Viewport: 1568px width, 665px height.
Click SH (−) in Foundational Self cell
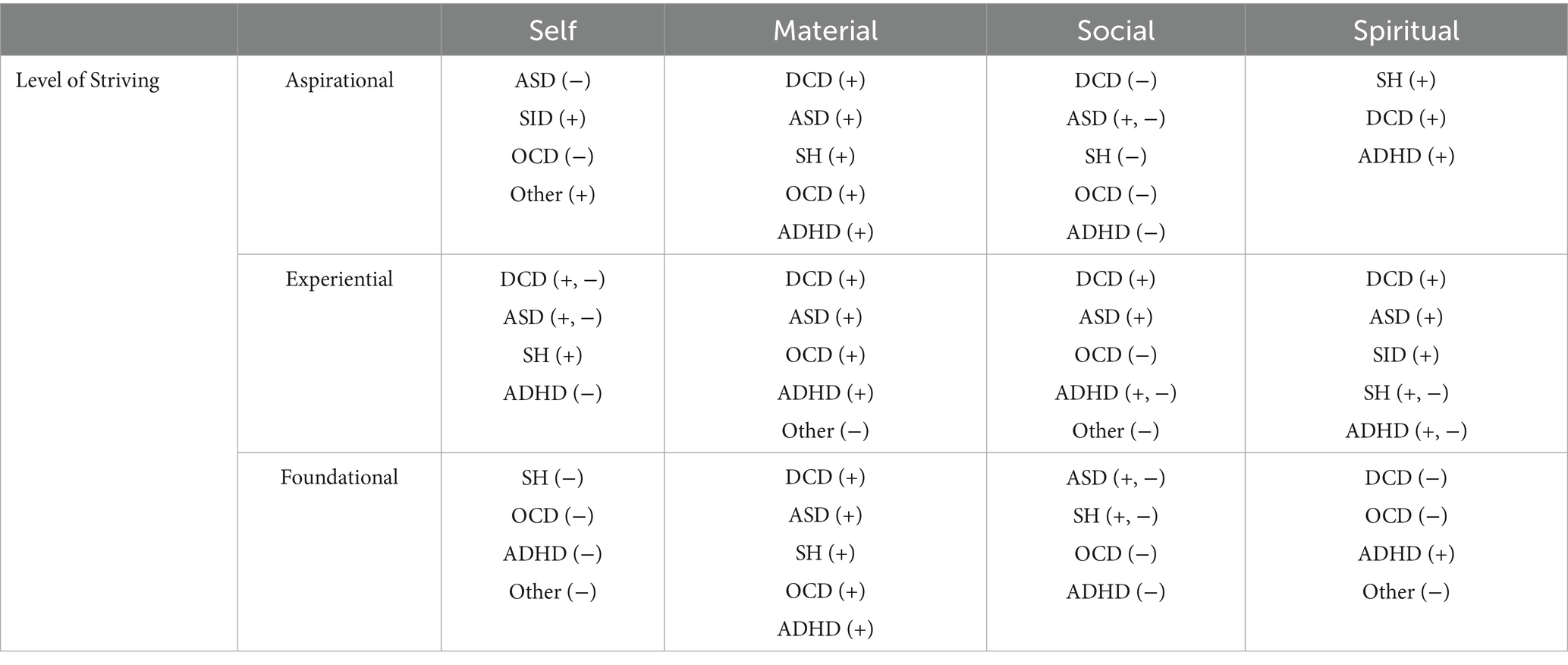tap(552, 477)
